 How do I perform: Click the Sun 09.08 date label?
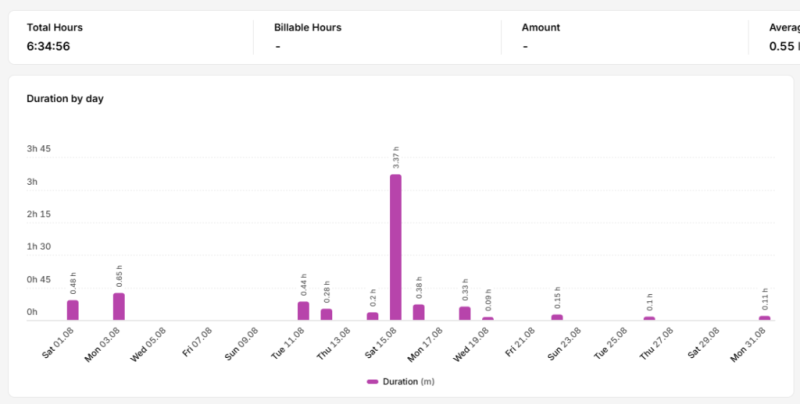tap(241, 344)
